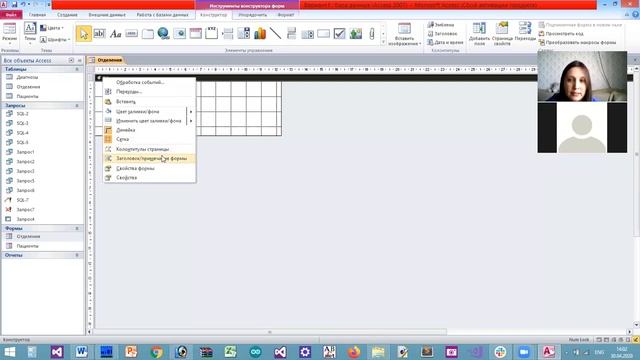640x360 pixels.
Task: Choose the navigation control icon
Action: [196, 33]
